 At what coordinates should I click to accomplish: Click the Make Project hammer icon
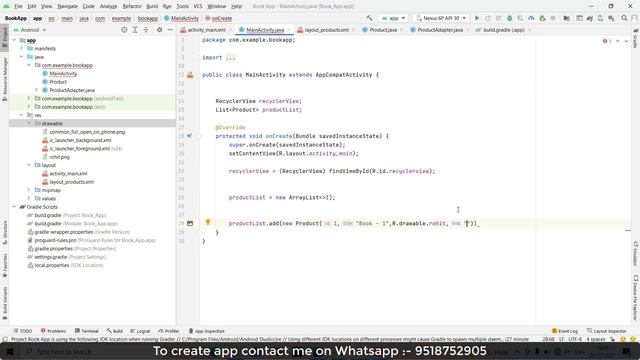[369, 18]
